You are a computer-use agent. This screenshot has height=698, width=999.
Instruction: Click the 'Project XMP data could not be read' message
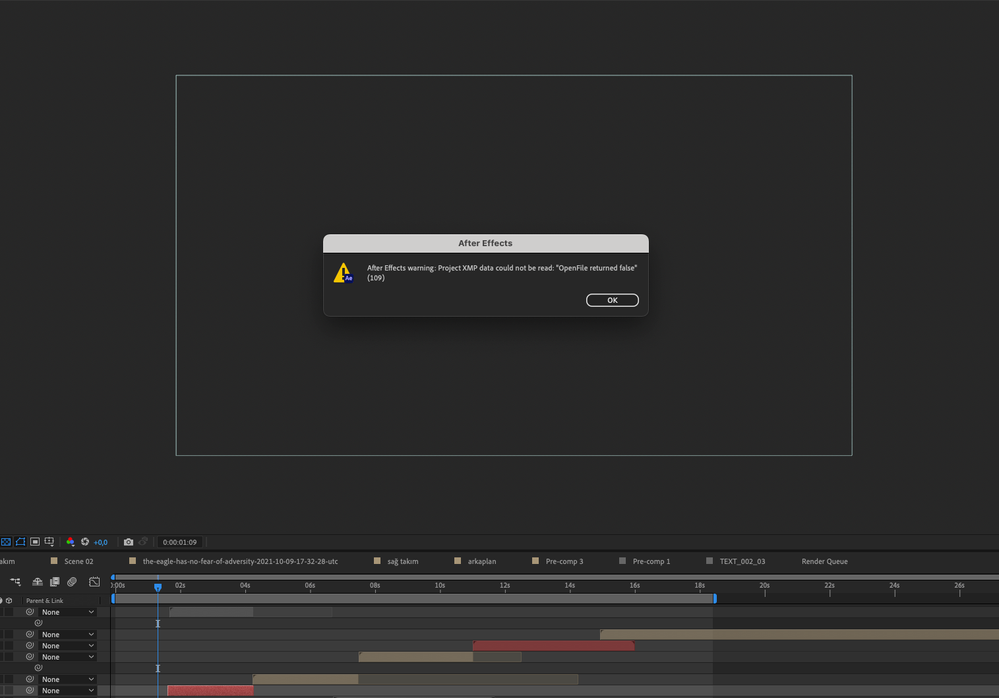click(x=502, y=273)
